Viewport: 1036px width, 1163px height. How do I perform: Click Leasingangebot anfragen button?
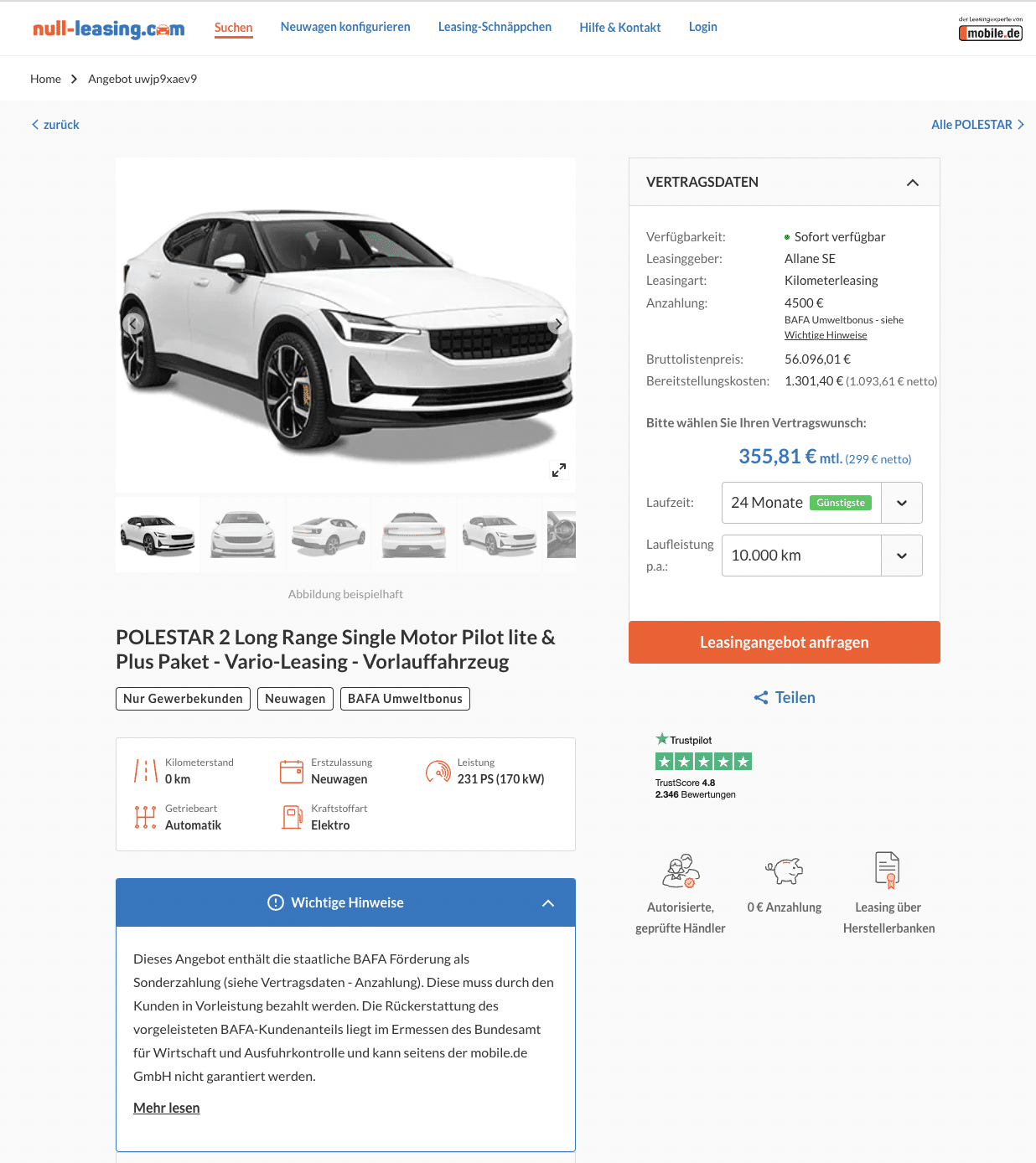[785, 643]
